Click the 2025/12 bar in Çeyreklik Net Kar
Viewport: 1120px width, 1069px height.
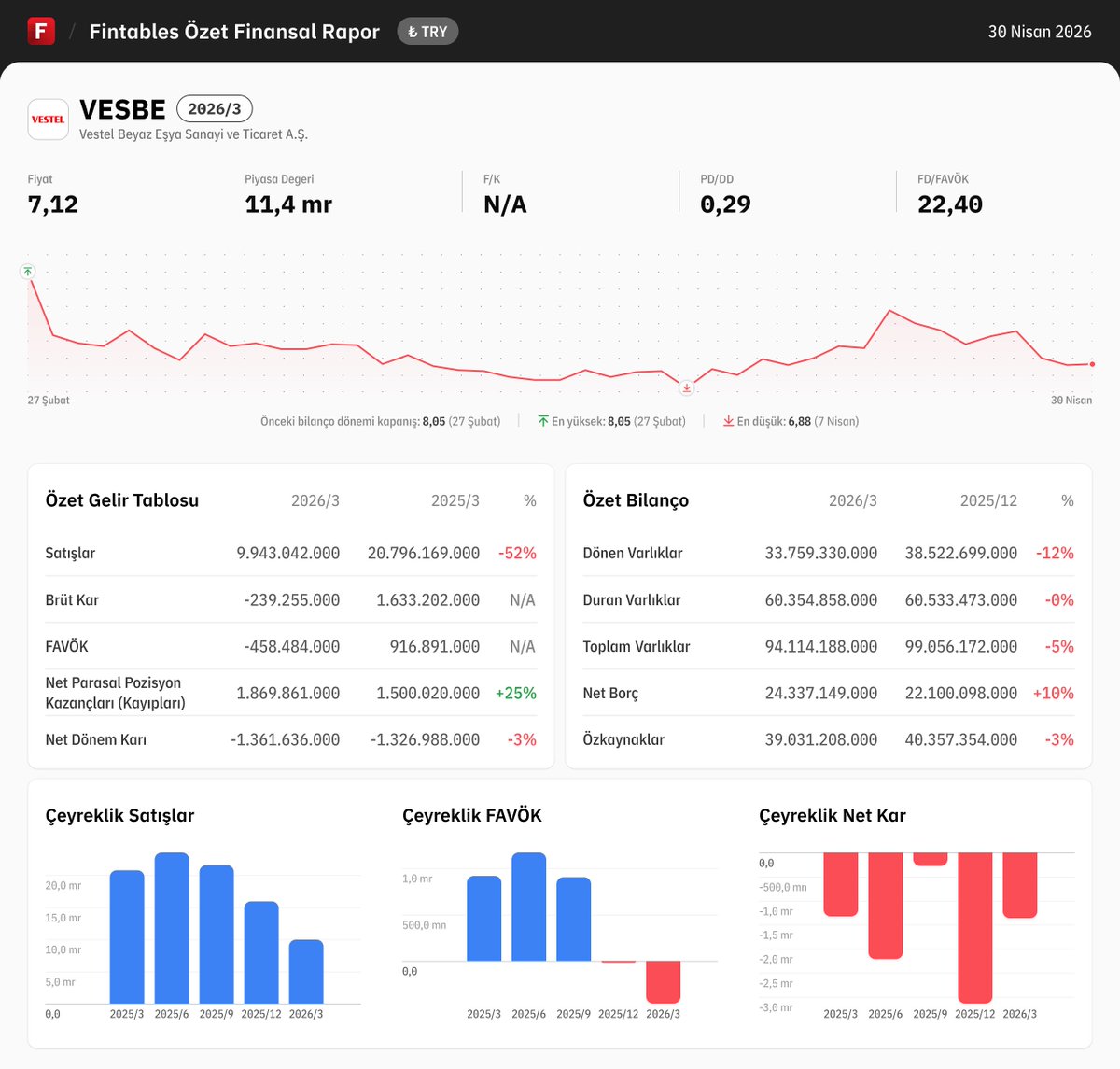pos(975,928)
